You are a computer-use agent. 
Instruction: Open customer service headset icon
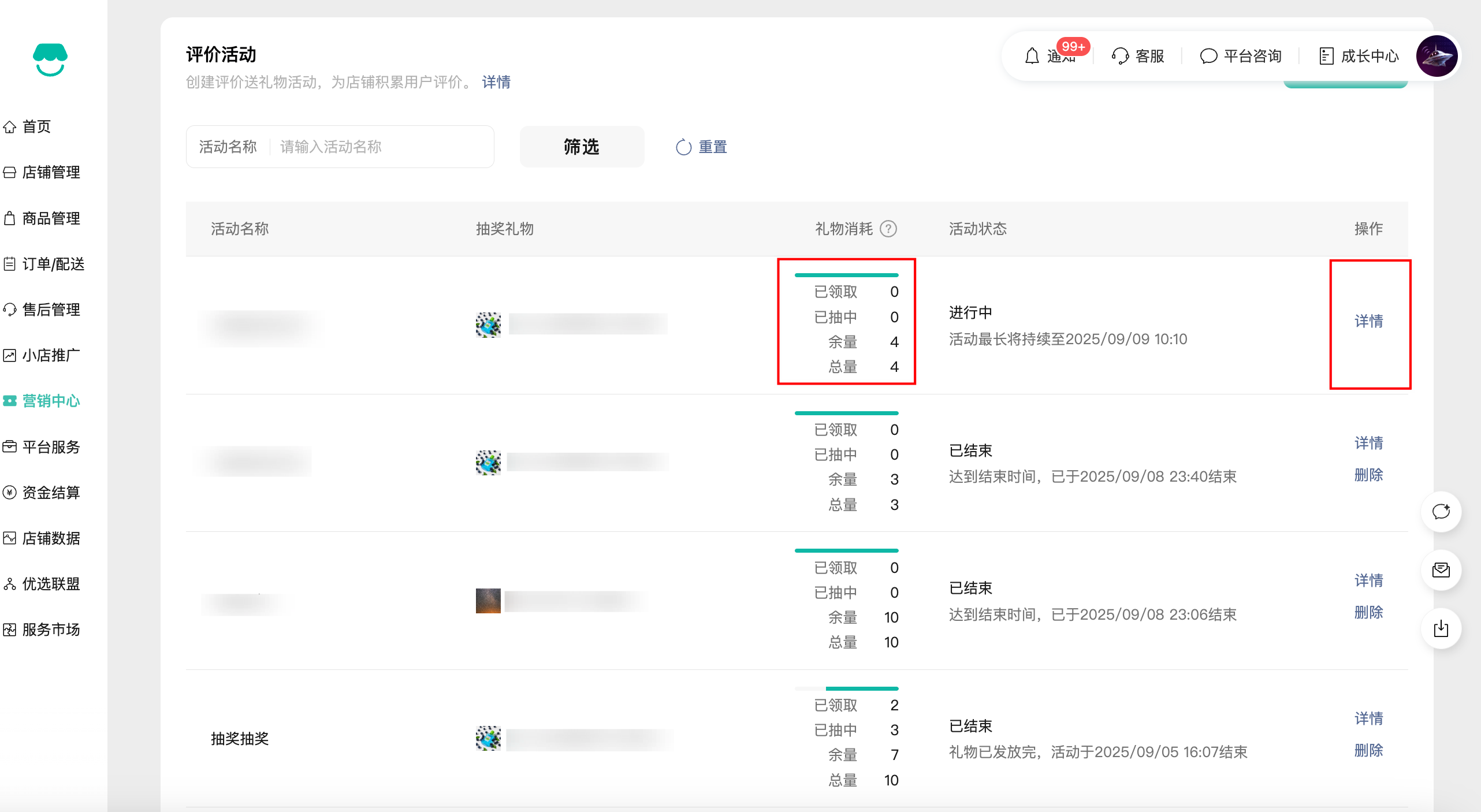pos(1120,56)
